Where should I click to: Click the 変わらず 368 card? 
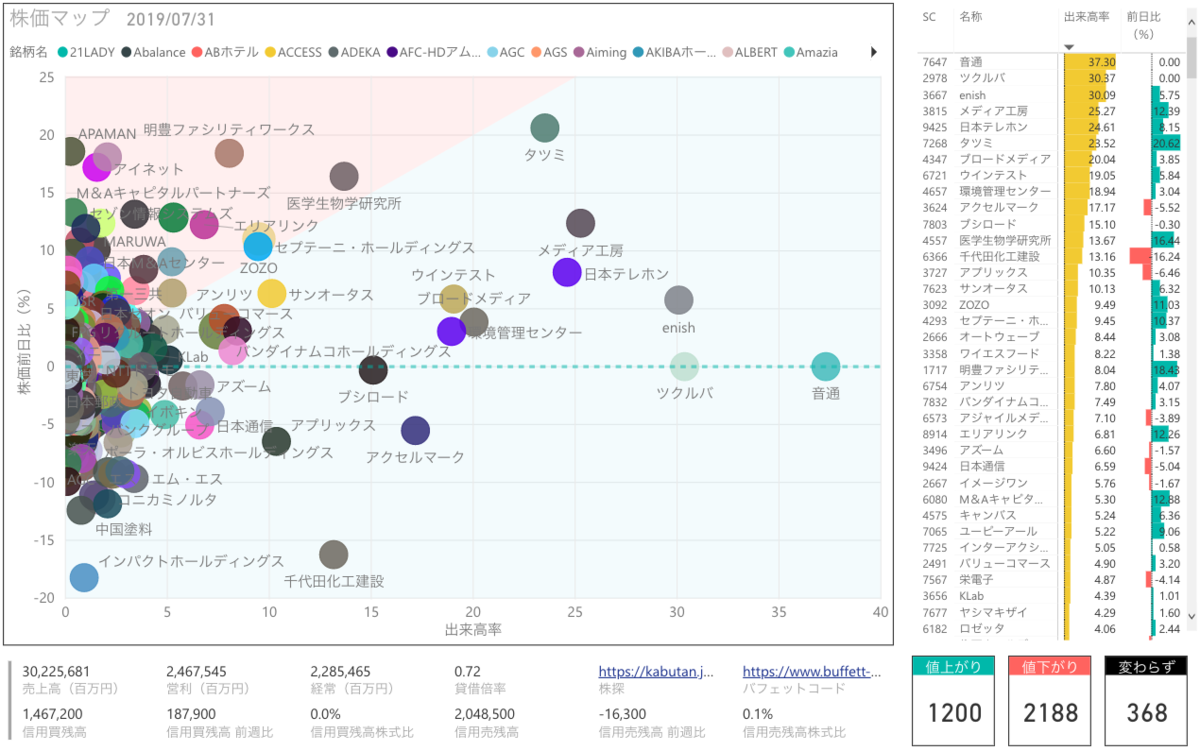(1146, 701)
